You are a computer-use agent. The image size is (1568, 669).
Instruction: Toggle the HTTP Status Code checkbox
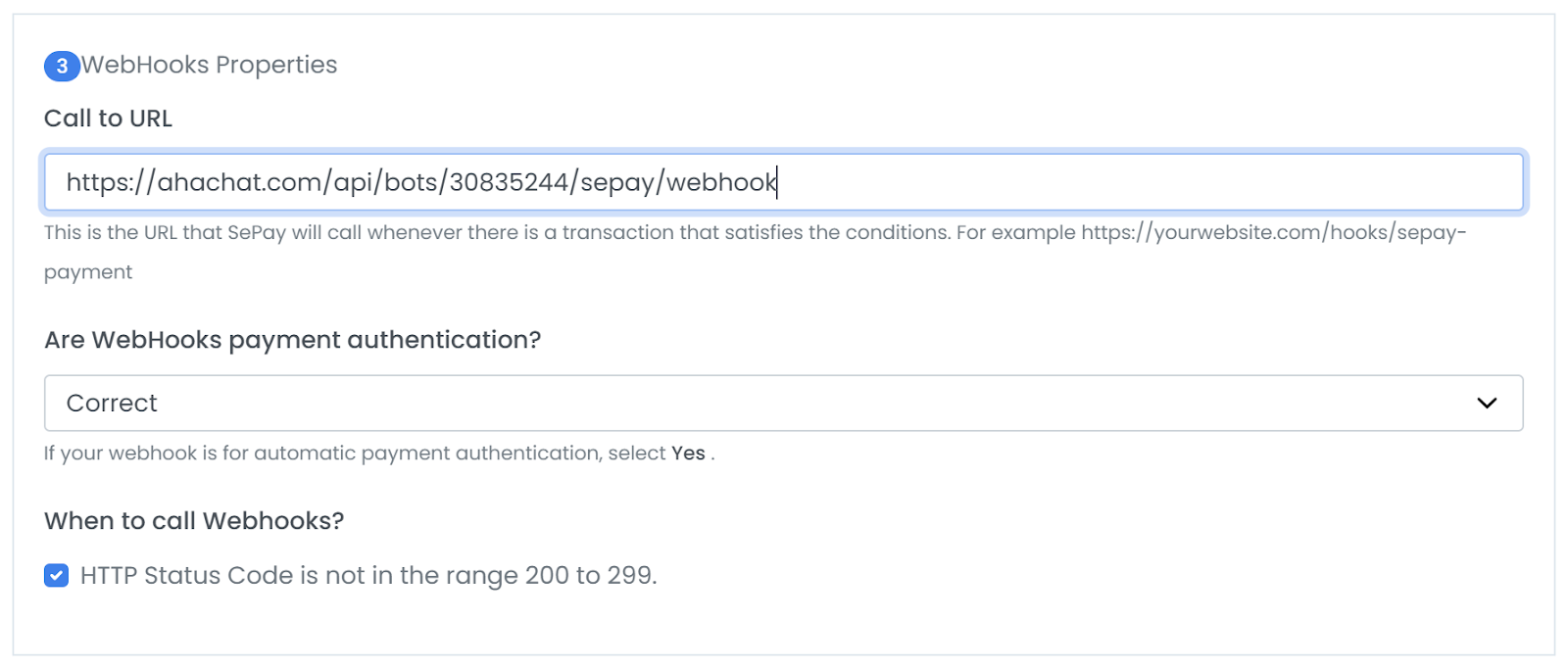point(57,575)
